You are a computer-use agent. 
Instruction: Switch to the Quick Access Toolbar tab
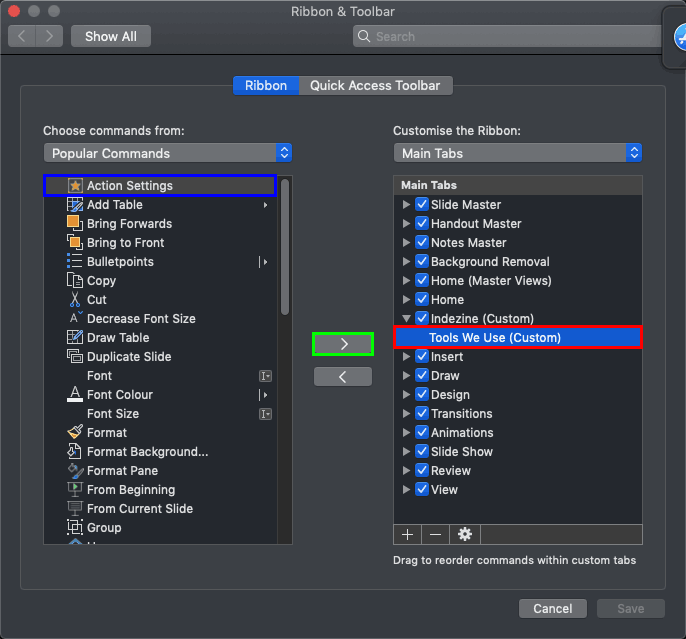(x=375, y=85)
